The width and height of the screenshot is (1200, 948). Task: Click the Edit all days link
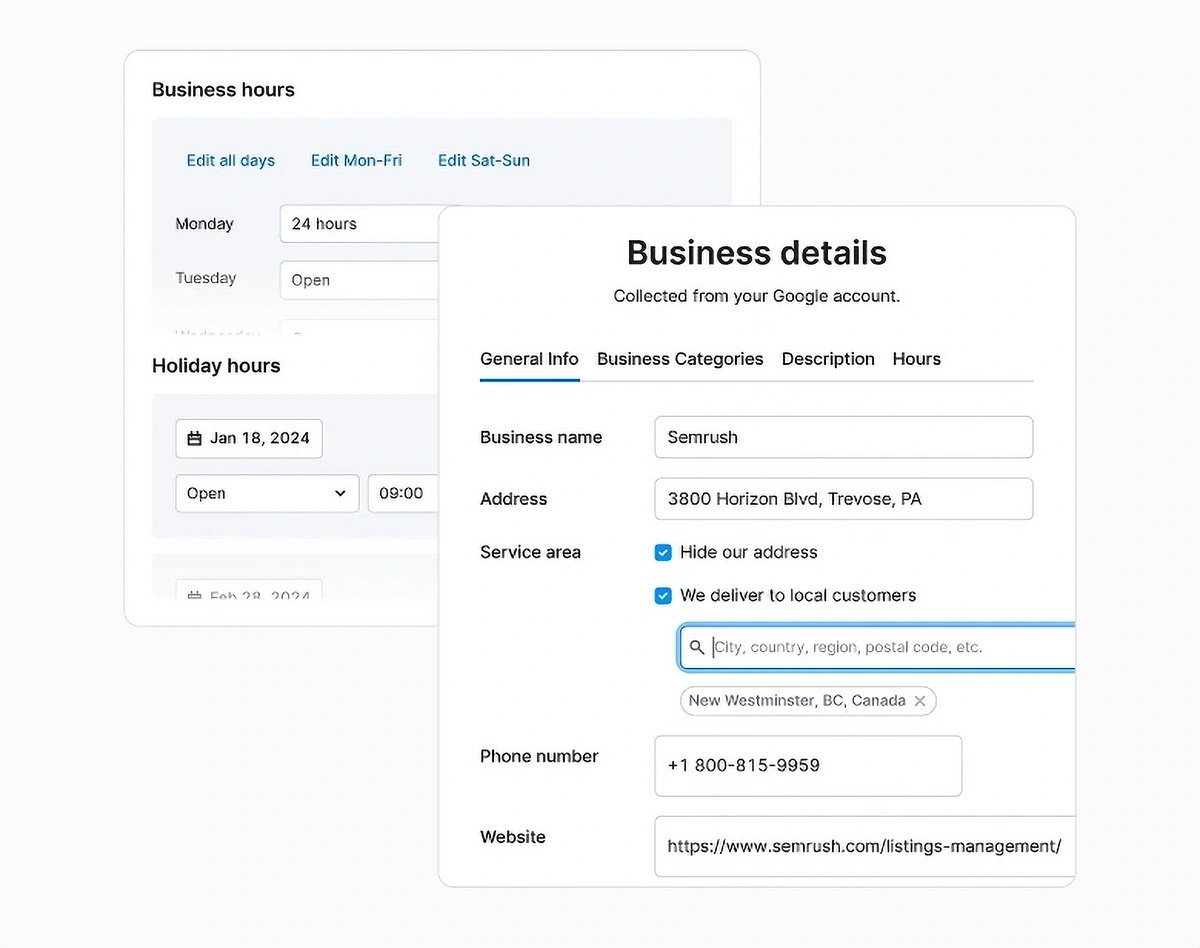[x=230, y=160]
